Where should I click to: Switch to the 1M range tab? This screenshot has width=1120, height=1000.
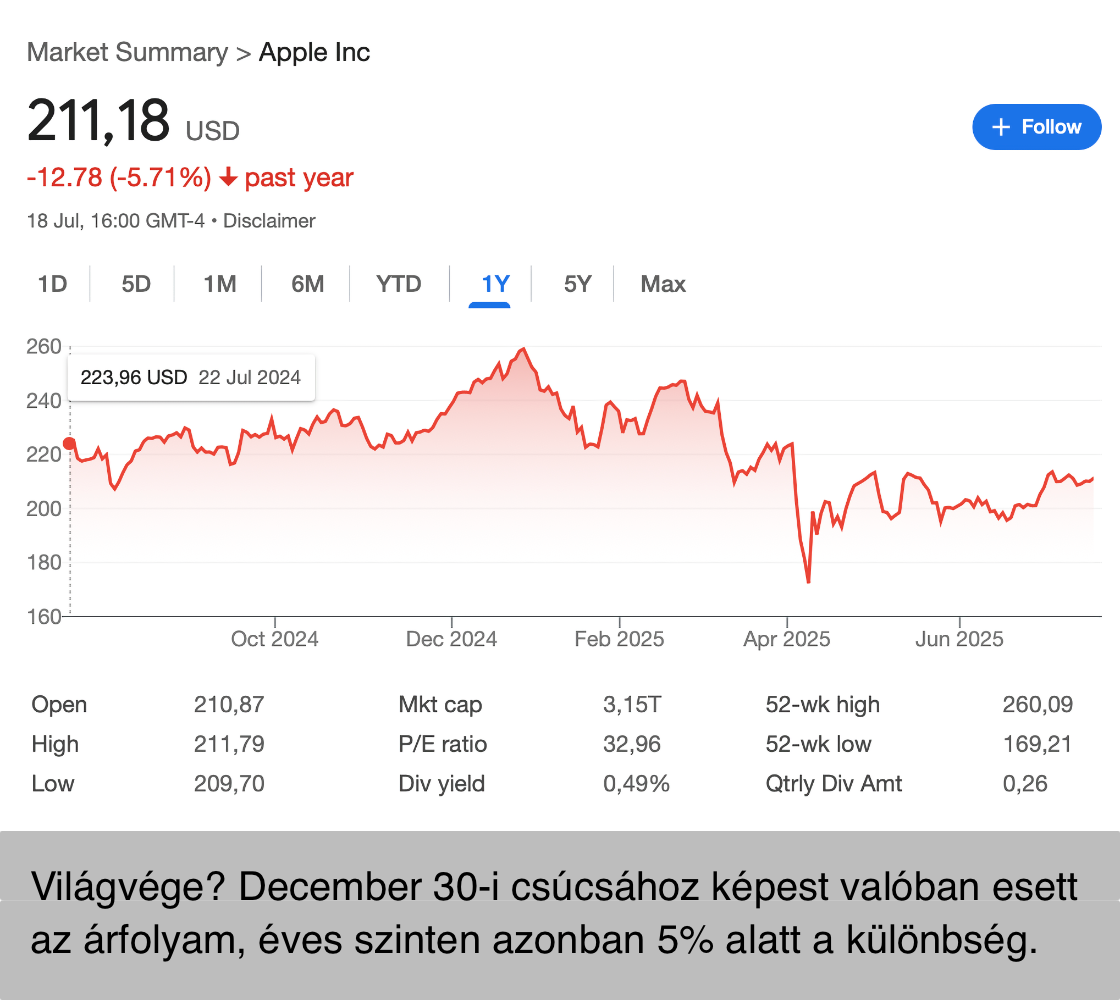click(x=220, y=284)
